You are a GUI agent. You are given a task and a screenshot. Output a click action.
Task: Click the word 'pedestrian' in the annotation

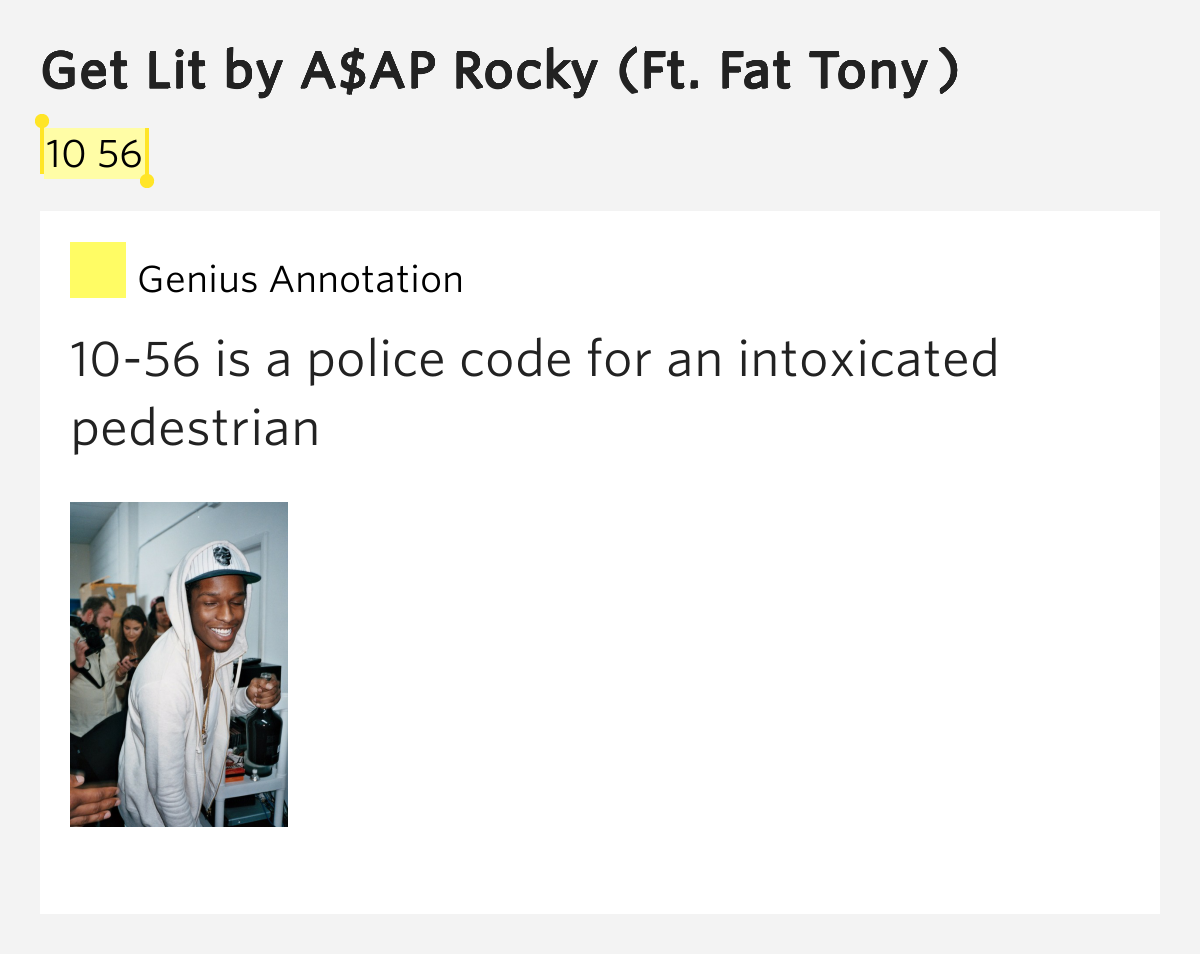pyautogui.click(x=195, y=429)
